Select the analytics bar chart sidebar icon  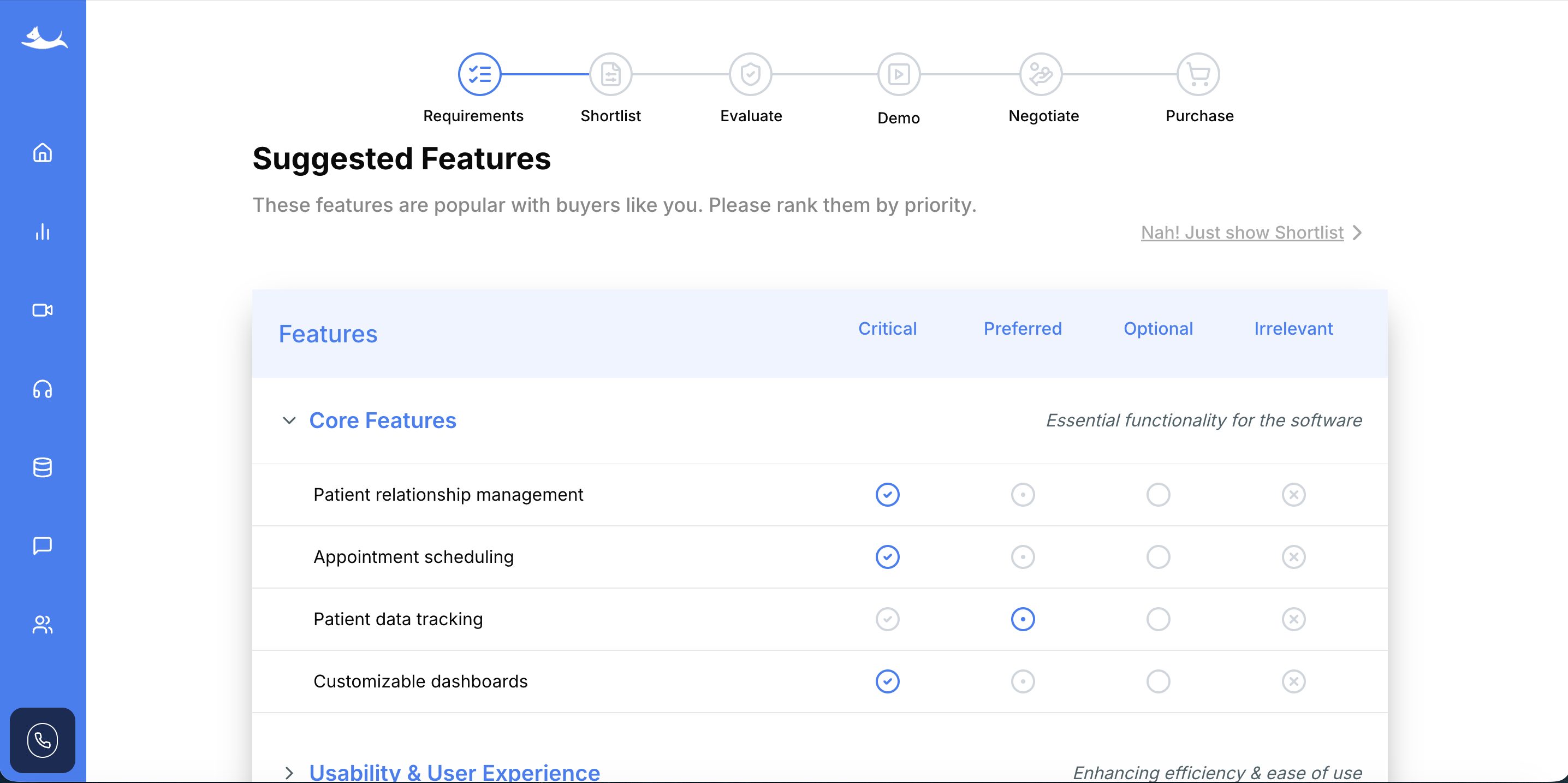click(42, 232)
